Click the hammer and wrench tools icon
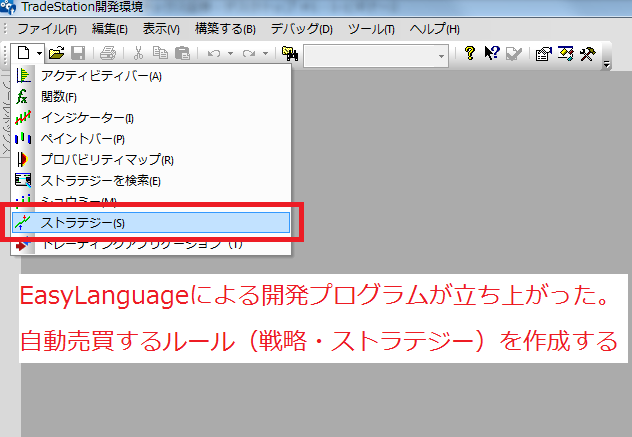The image size is (632, 437). tap(588, 54)
